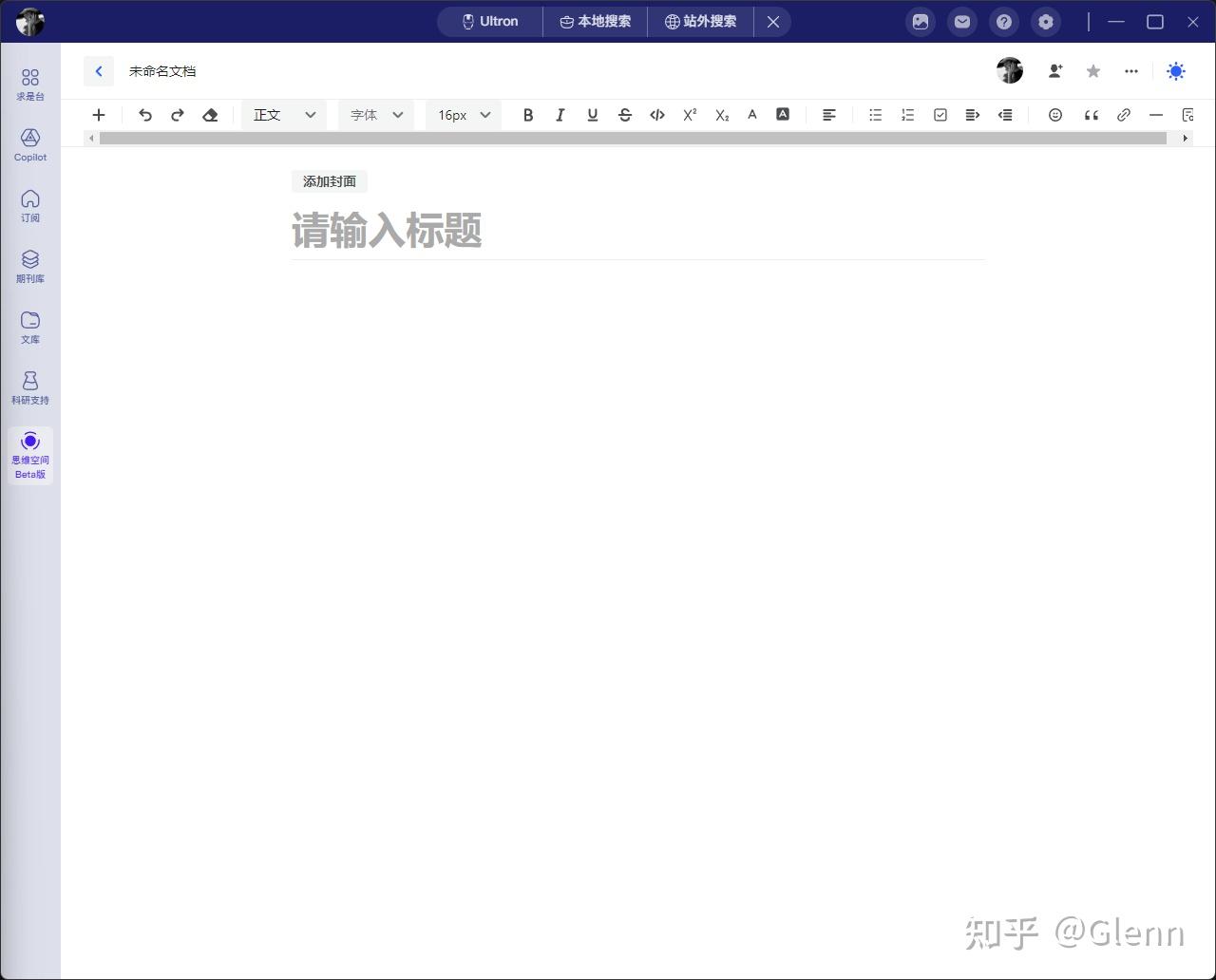Toggle italic text formatting
This screenshot has height=980, width=1216.
tap(560, 114)
